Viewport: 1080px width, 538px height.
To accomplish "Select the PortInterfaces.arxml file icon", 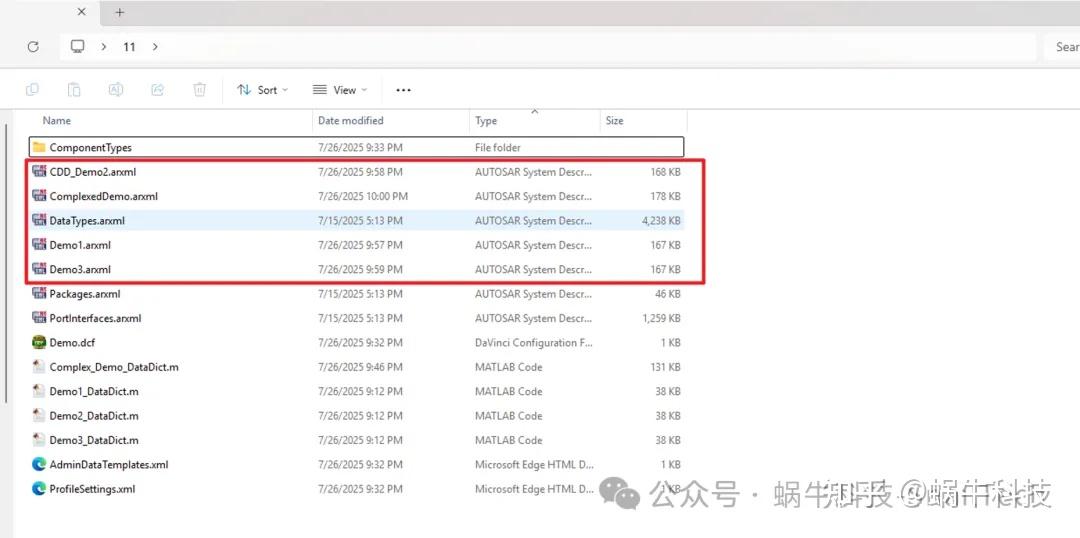I will tap(39, 318).
